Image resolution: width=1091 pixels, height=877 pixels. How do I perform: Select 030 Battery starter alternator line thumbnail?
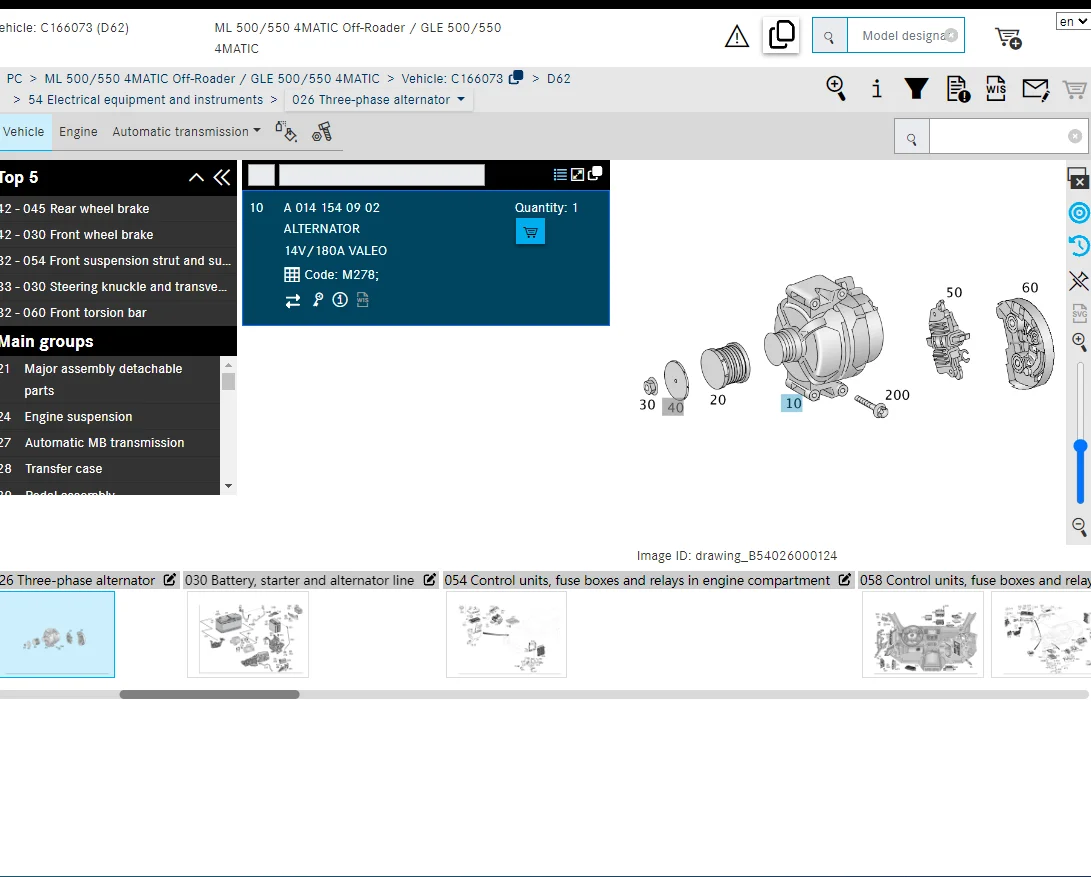tap(248, 634)
